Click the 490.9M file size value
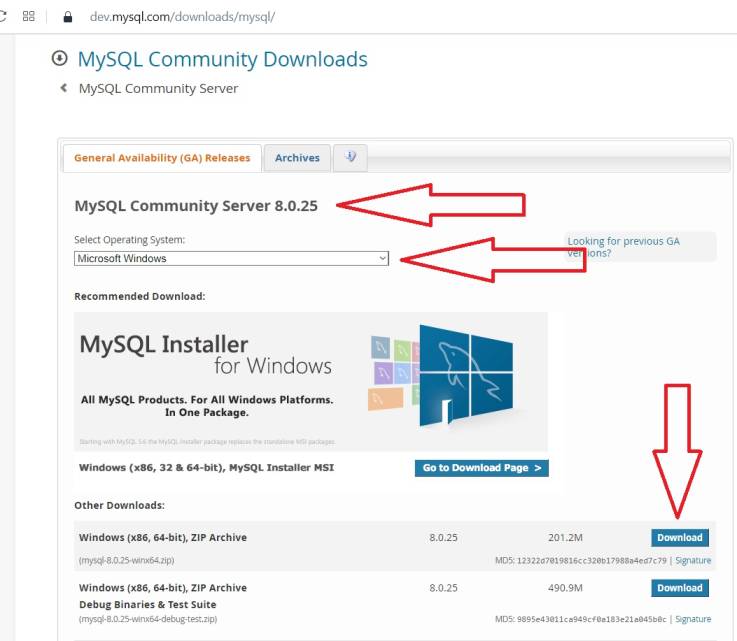Screen dimensions: 737x641 click(565, 587)
